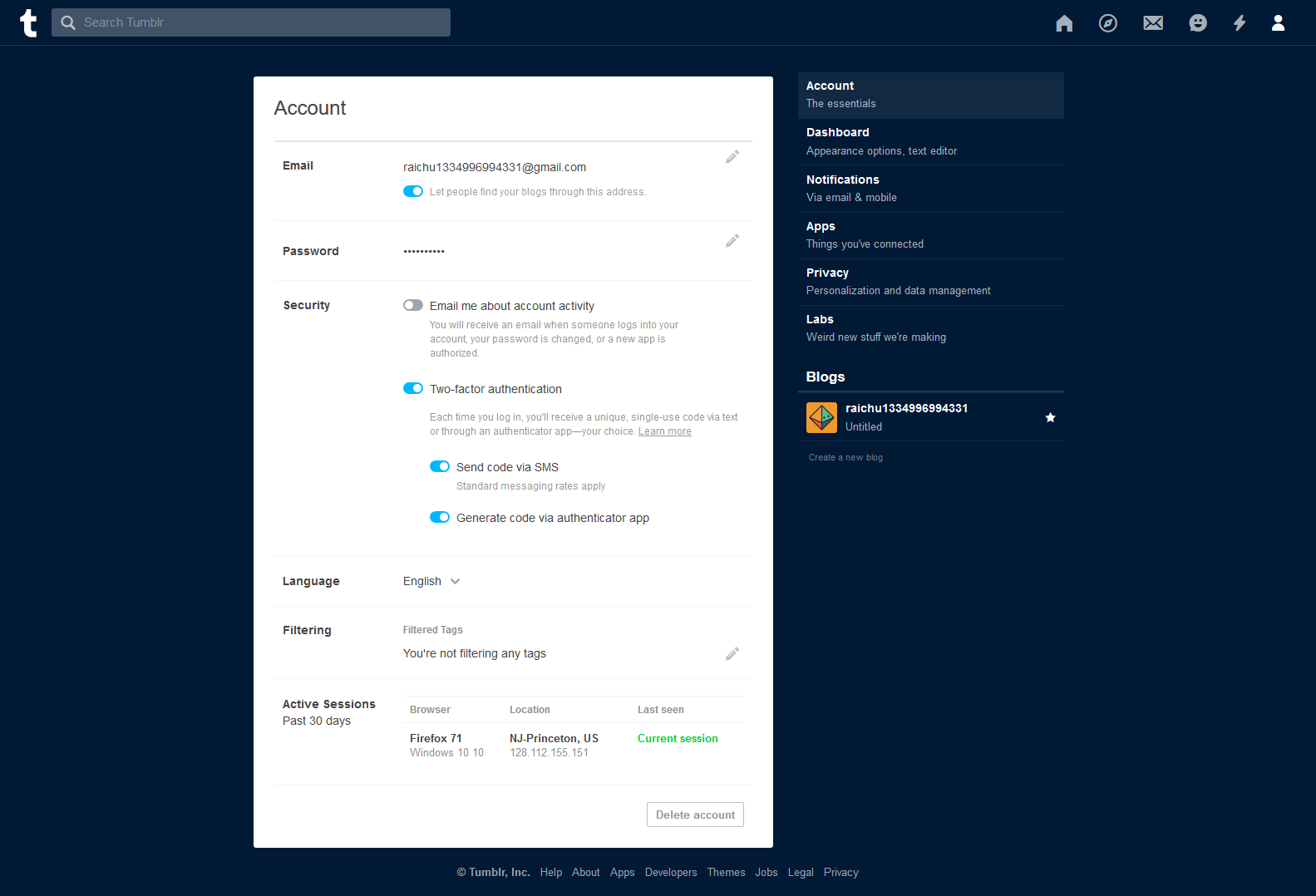
Task: Edit the email with pencil icon
Action: pyautogui.click(x=732, y=157)
